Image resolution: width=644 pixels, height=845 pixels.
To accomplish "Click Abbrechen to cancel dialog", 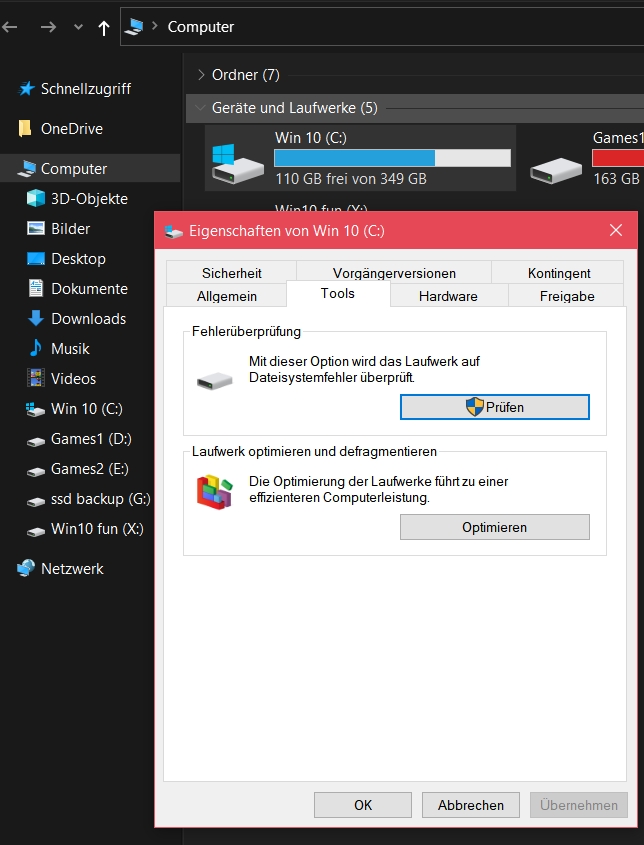I will pyautogui.click(x=470, y=805).
